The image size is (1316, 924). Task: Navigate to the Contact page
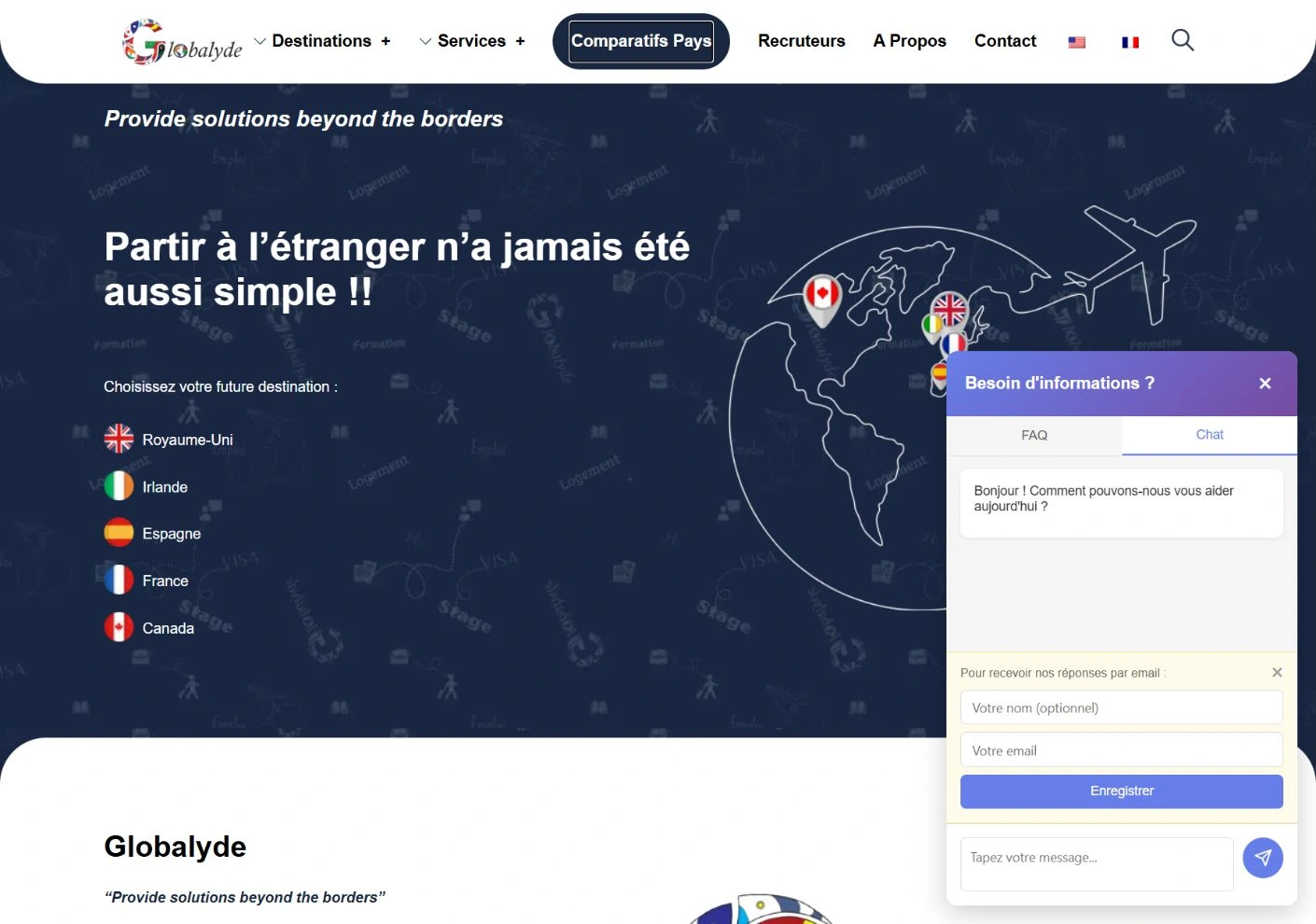1005,41
